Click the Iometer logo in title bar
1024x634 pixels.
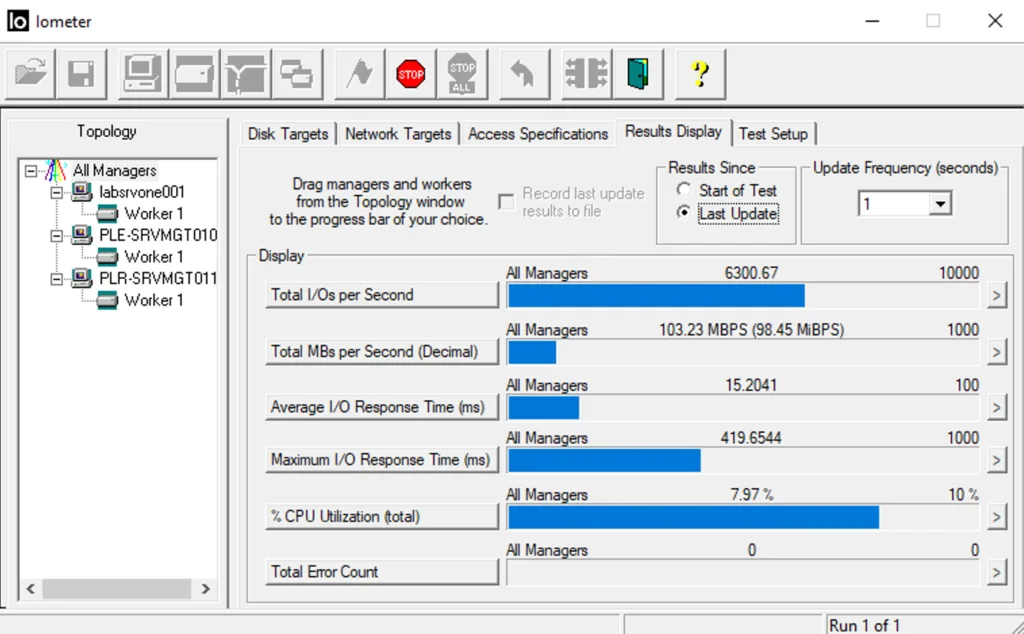click(18, 21)
